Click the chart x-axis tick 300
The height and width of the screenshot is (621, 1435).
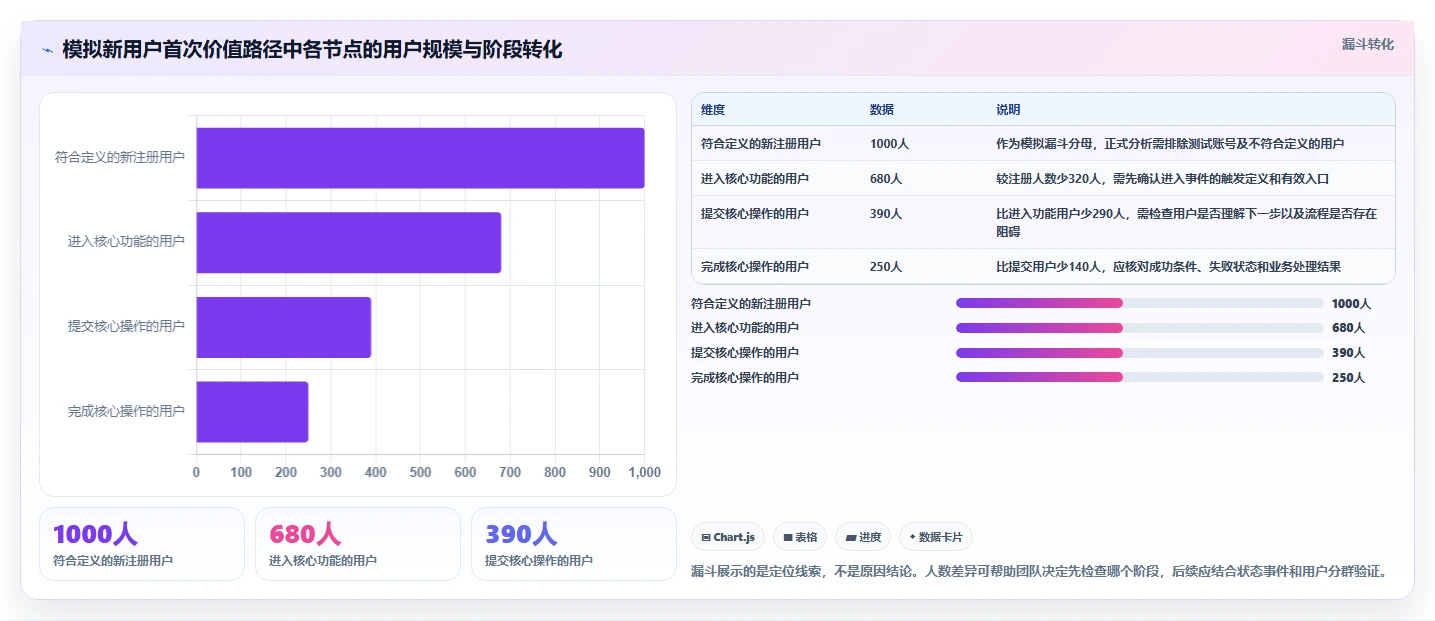point(331,472)
